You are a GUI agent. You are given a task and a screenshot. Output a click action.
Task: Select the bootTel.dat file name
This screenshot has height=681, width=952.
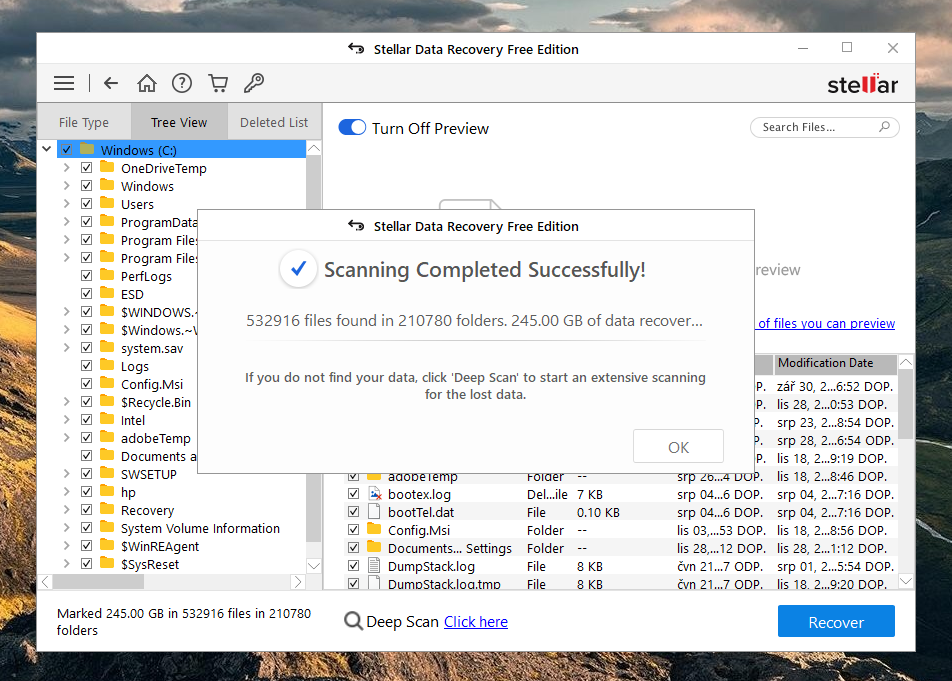[421, 512]
